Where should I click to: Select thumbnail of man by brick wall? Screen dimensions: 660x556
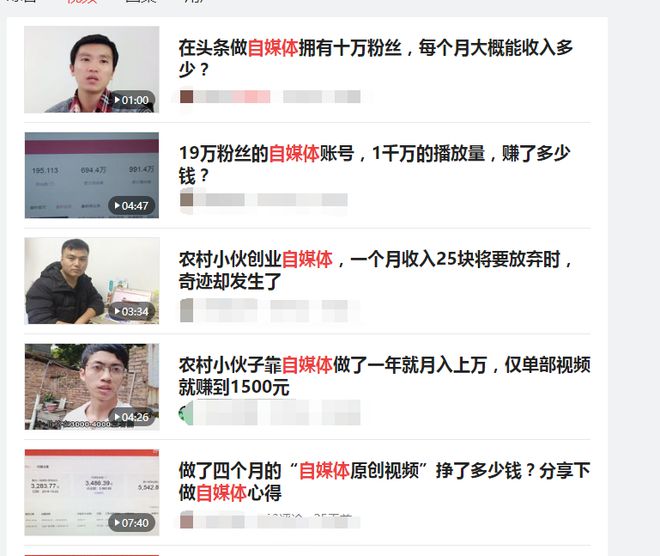(x=92, y=387)
